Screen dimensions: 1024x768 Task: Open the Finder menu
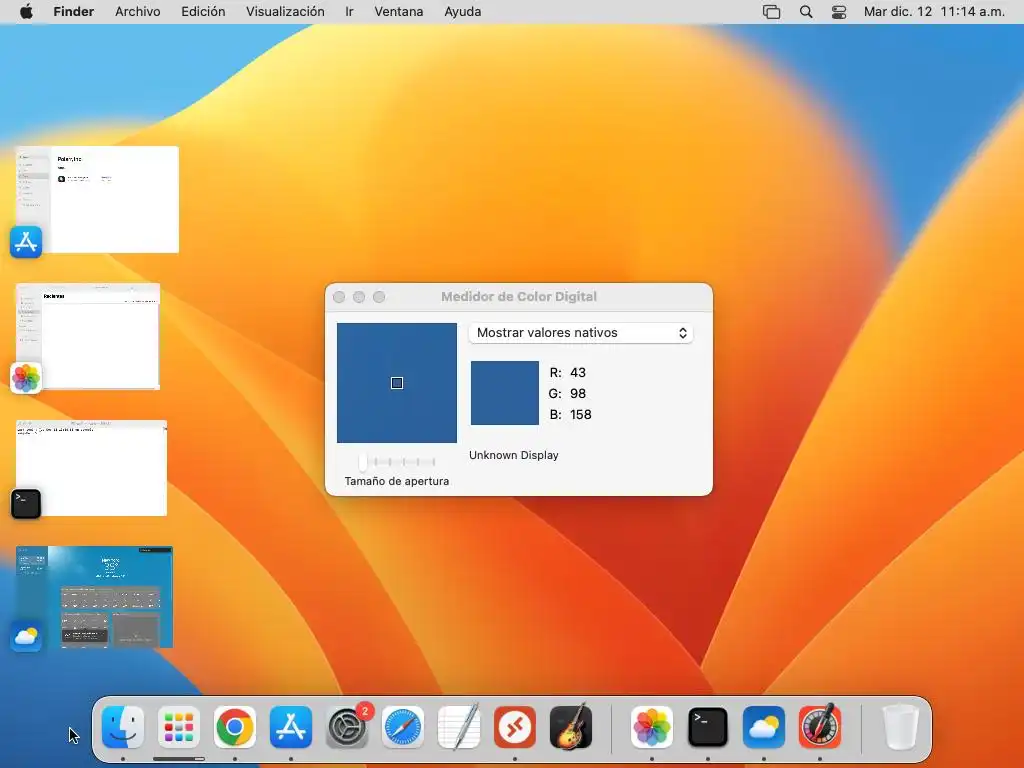tap(74, 12)
